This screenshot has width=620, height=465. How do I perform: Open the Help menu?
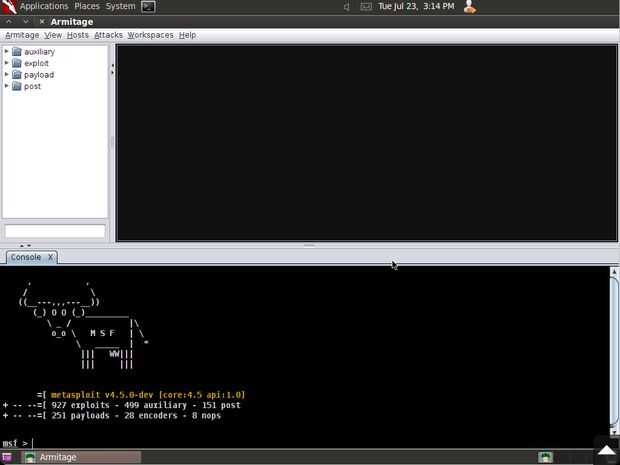[x=187, y=35]
